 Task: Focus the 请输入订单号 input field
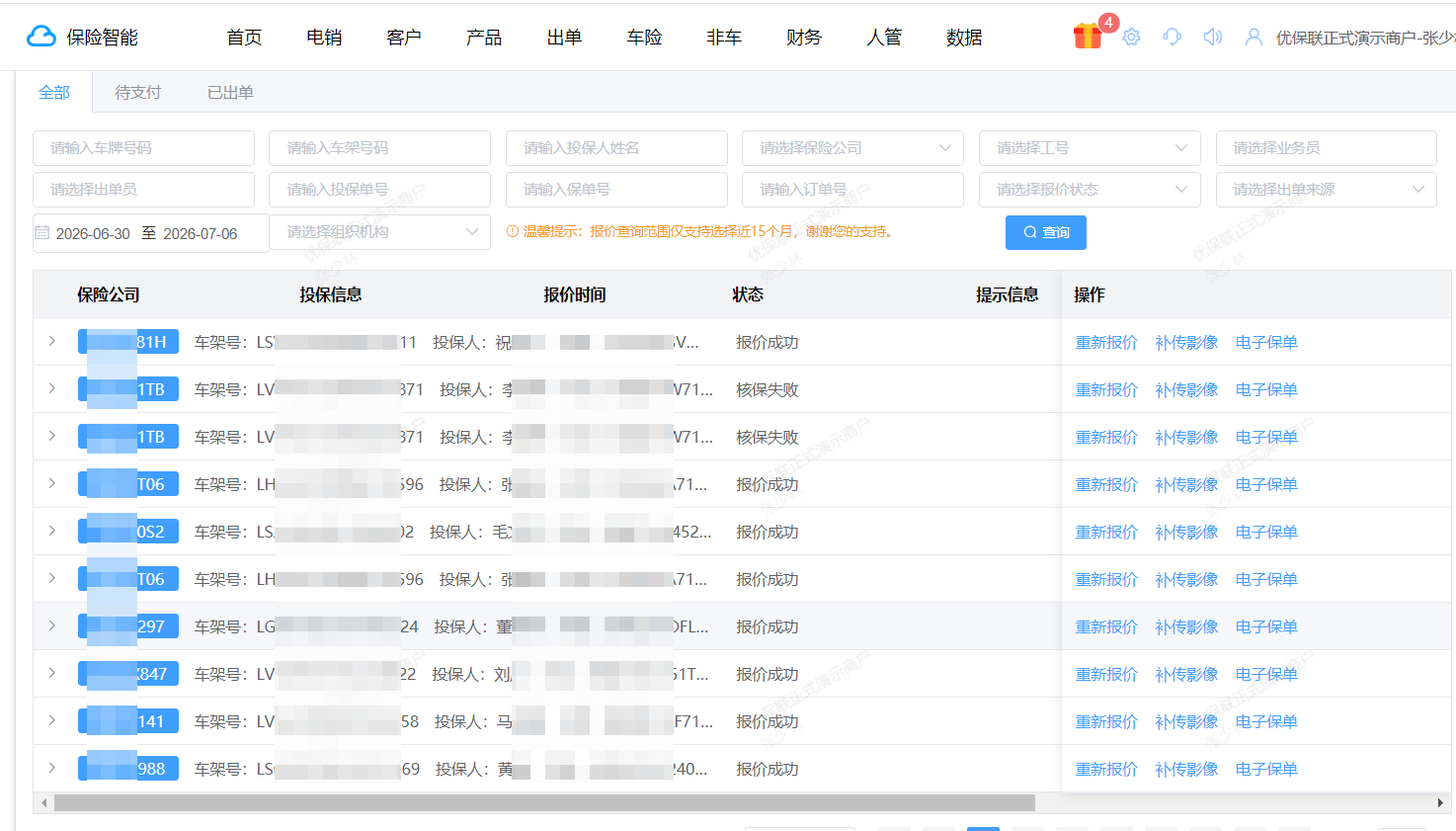click(x=853, y=190)
